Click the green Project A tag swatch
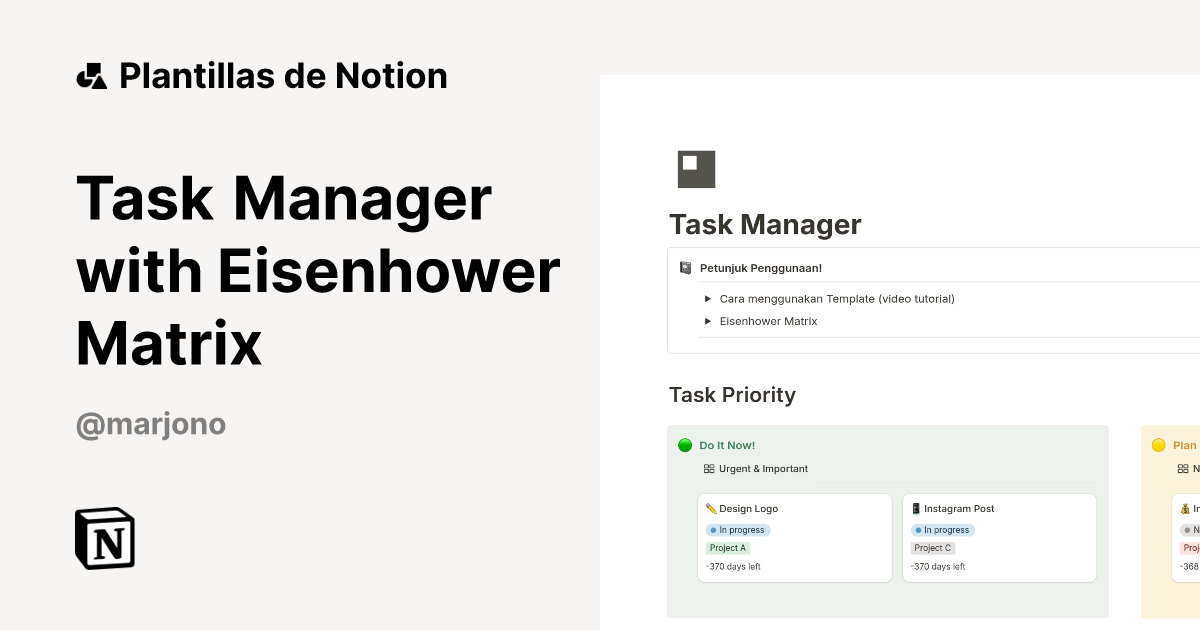The height and width of the screenshot is (630, 1200). coord(727,548)
